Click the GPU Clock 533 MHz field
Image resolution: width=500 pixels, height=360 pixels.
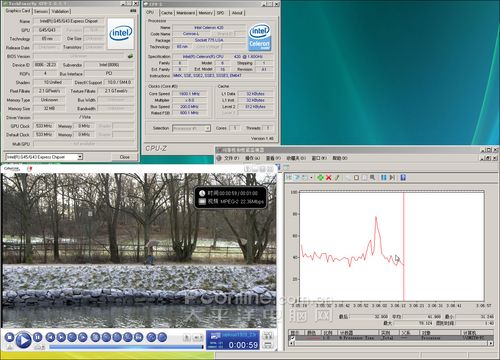[44, 126]
